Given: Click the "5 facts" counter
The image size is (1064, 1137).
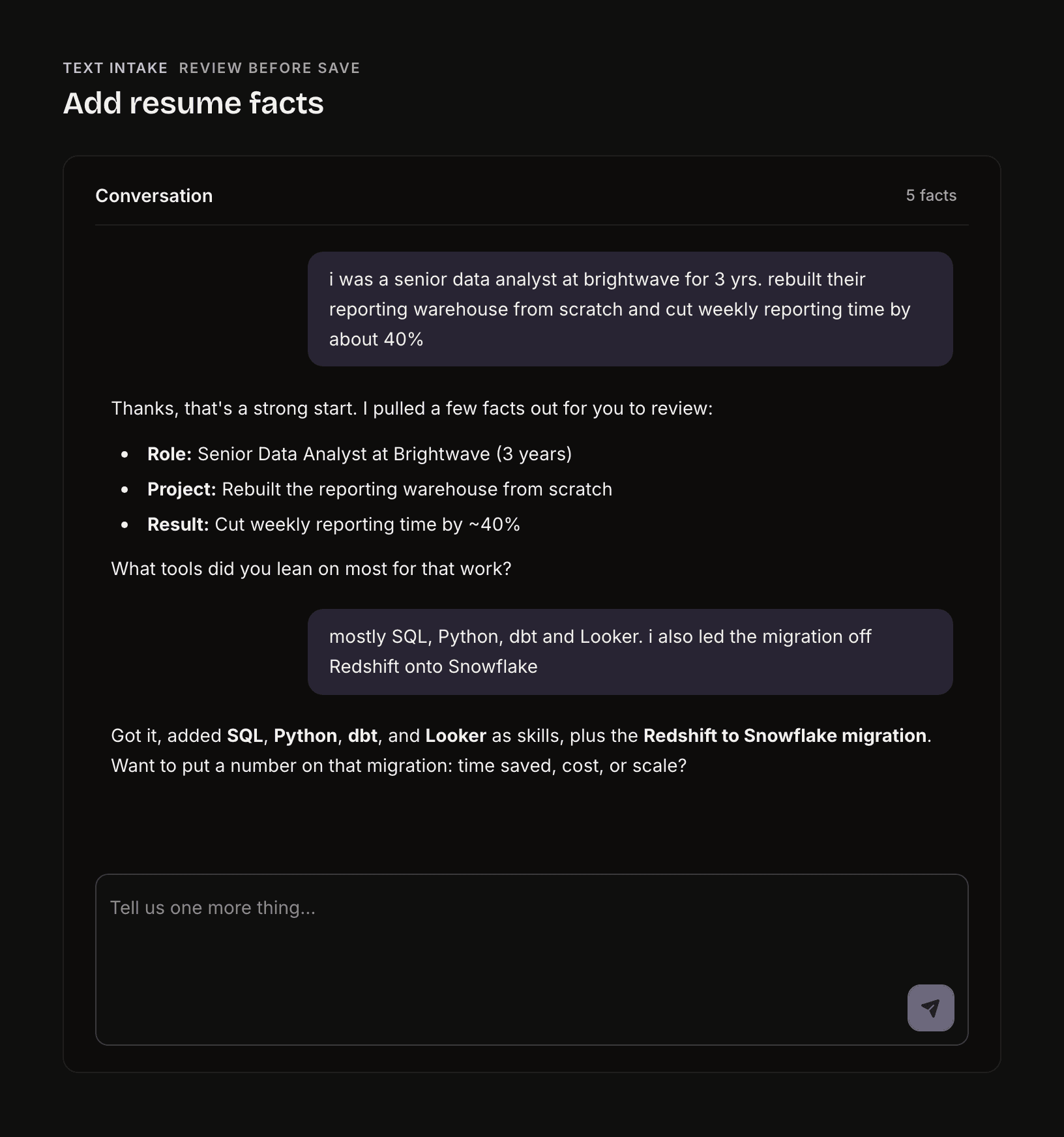Looking at the screenshot, I should pyautogui.click(x=931, y=196).
